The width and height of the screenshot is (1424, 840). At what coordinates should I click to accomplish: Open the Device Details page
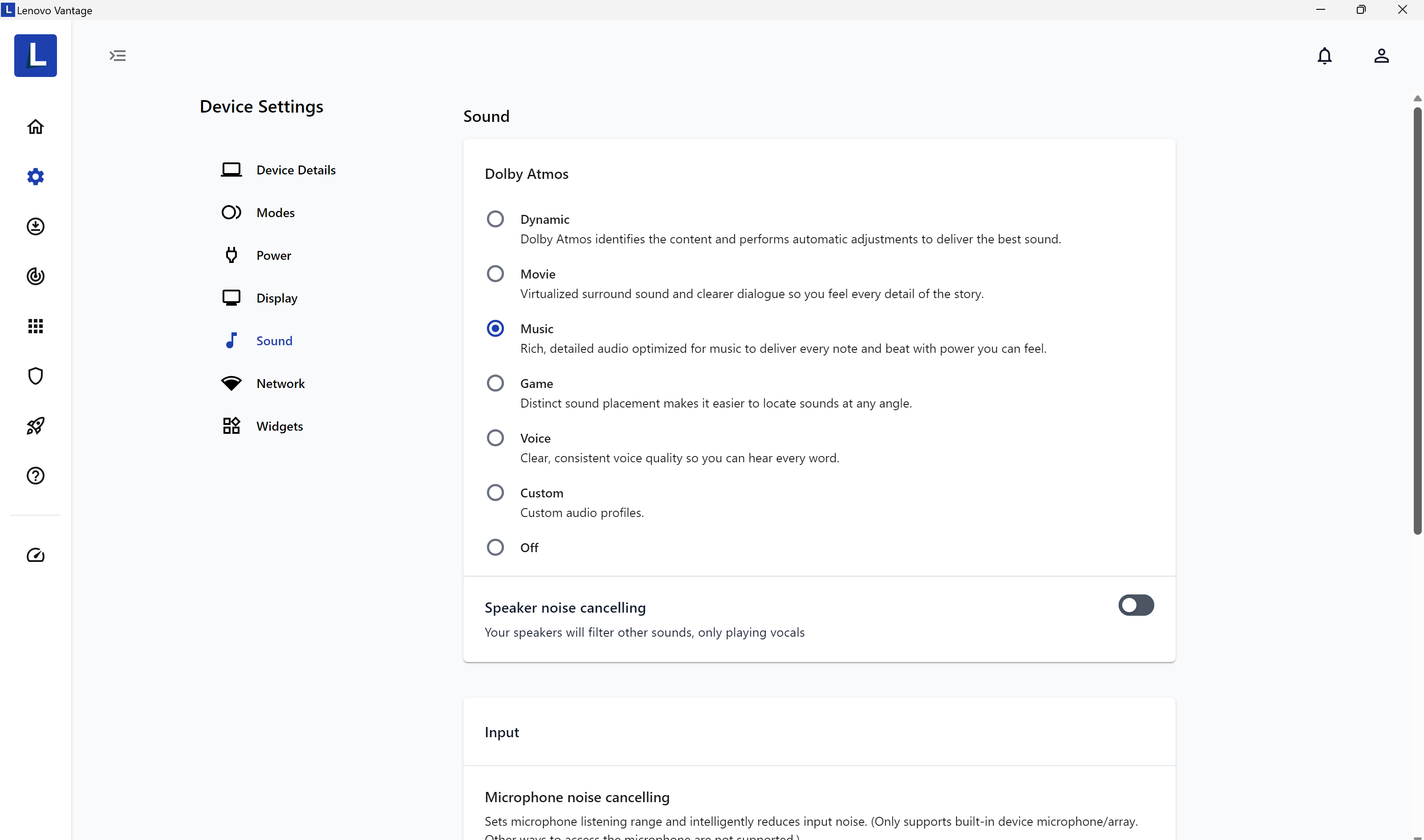tap(296, 170)
